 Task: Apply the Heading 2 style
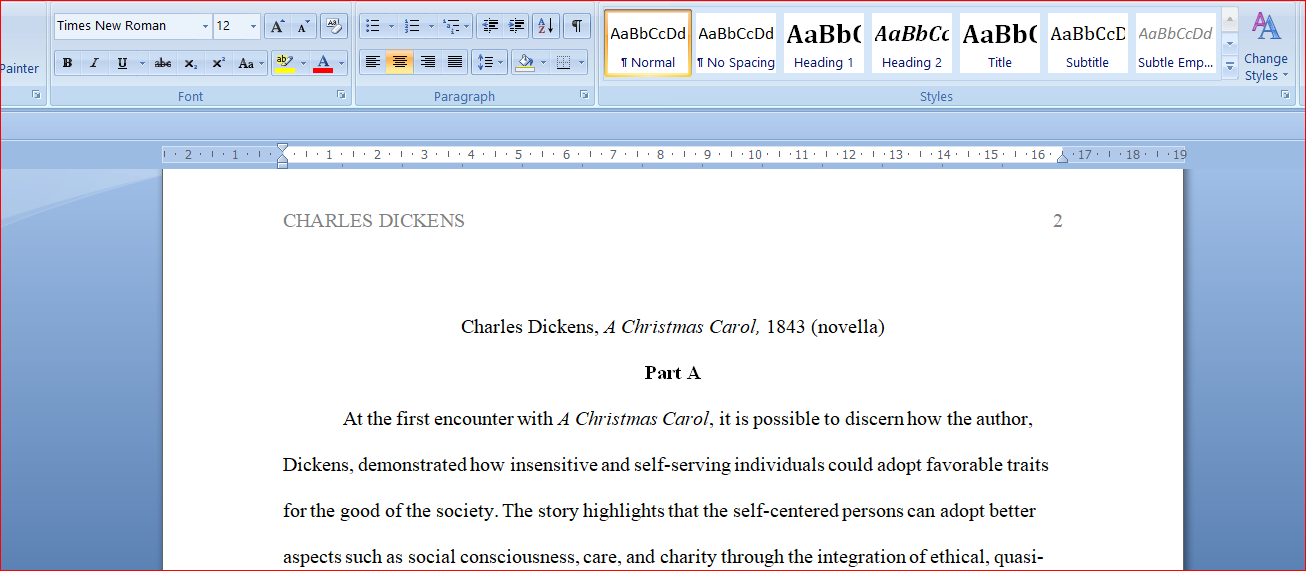click(912, 43)
